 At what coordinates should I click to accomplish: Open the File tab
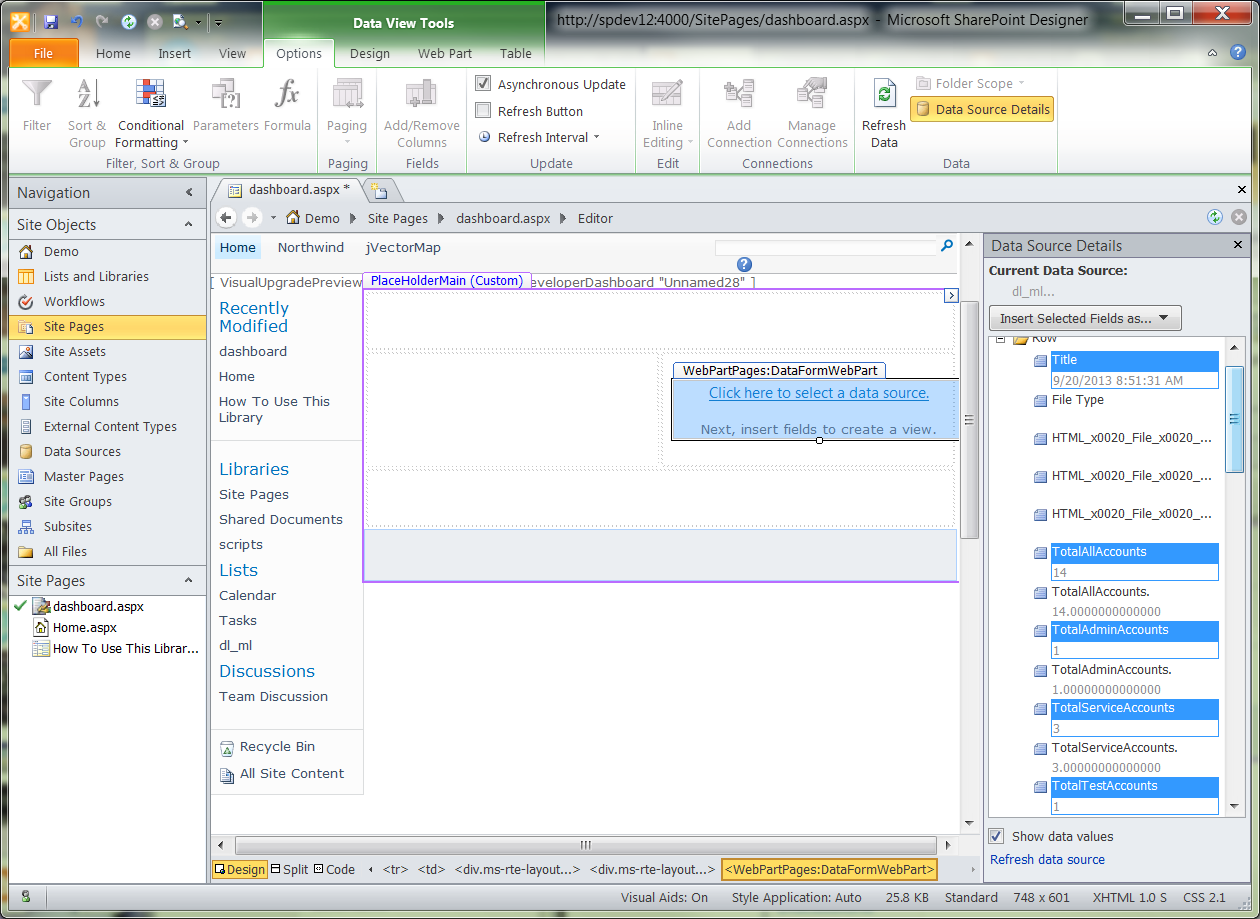[44, 53]
